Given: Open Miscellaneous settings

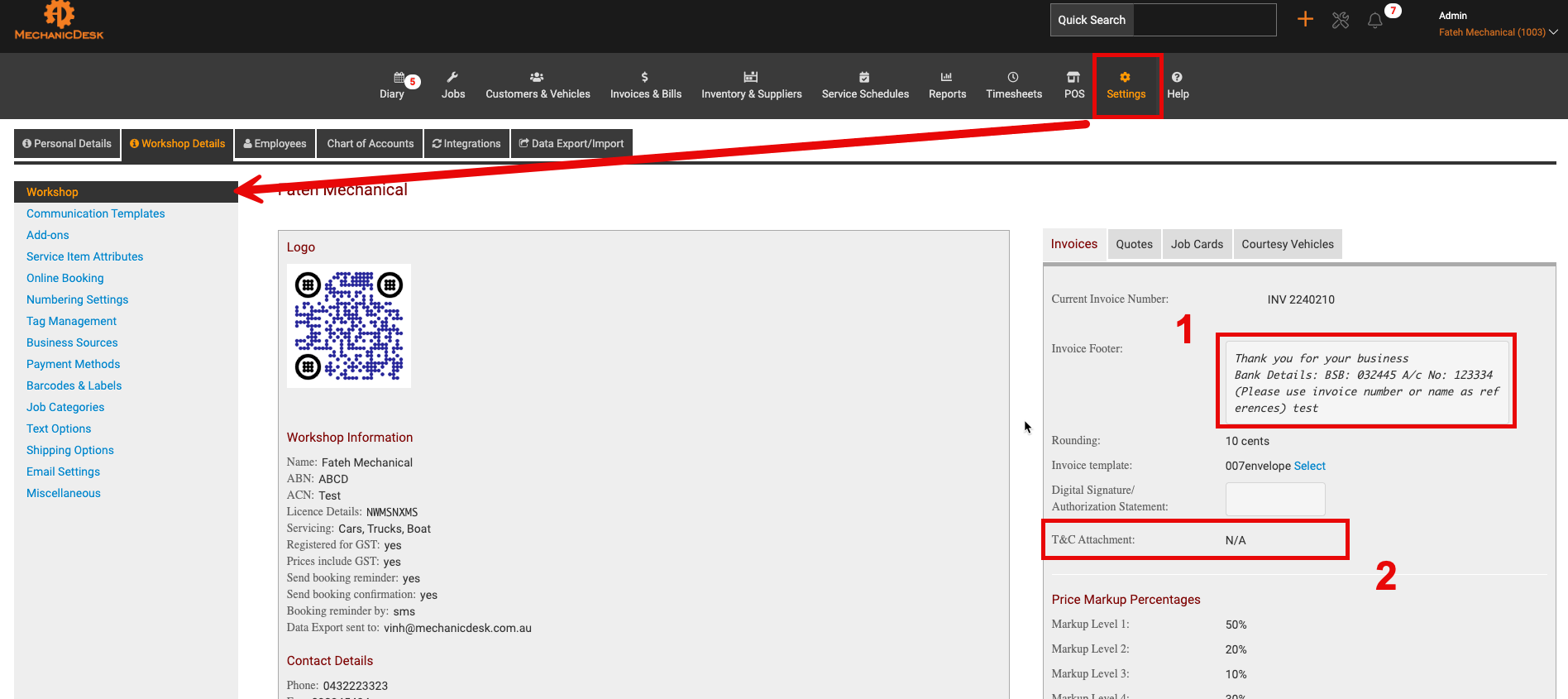Looking at the screenshot, I should tap(64, 493).
